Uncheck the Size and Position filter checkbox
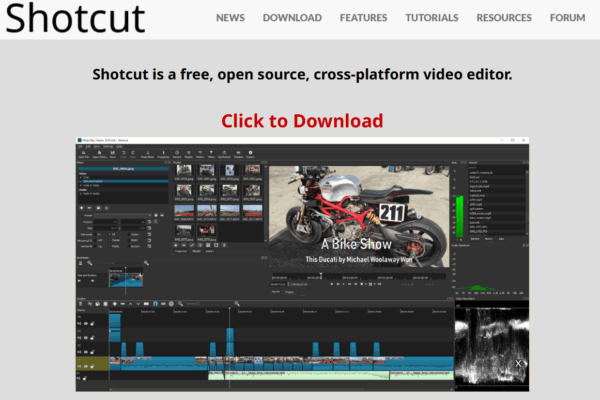Image resolution: width=600 pixels, height=400 pixels. 81,181
